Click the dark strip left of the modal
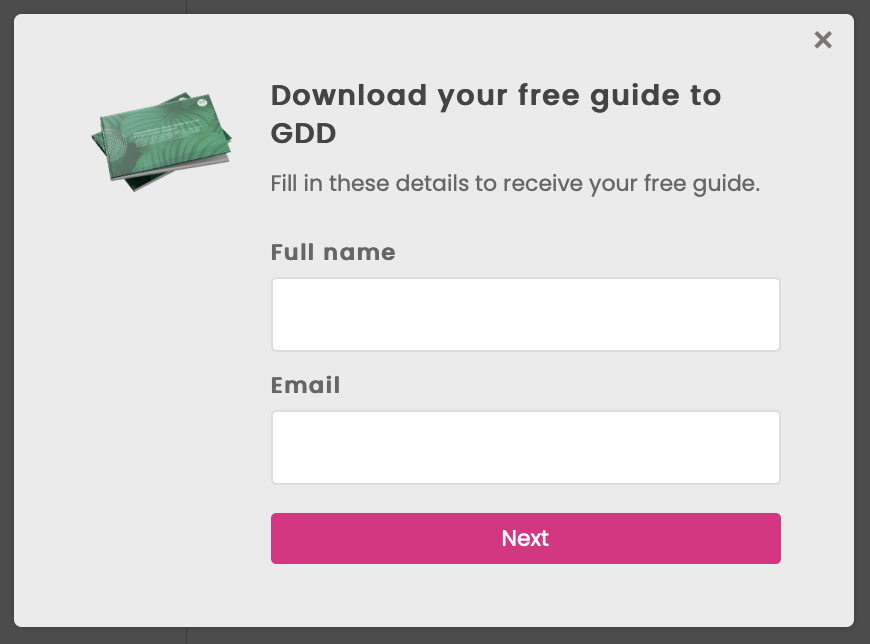Image resolution: width=870 pixels, height=644 pixels. tap(7, 322)
